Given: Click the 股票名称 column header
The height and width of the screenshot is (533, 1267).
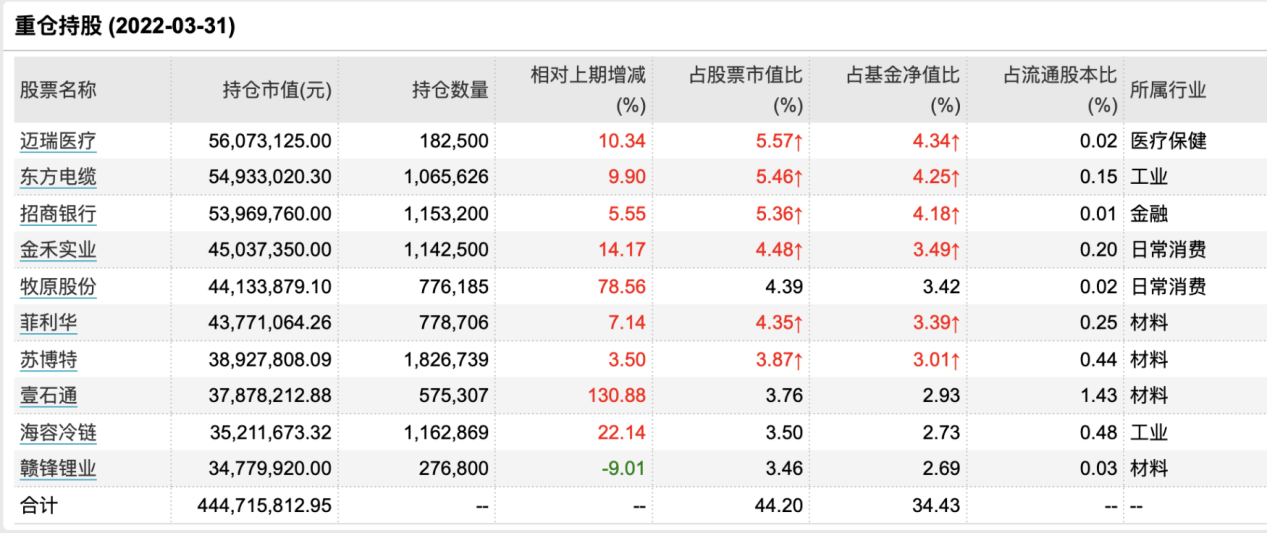Looking at the screenshot, I should tap(58, 89).
